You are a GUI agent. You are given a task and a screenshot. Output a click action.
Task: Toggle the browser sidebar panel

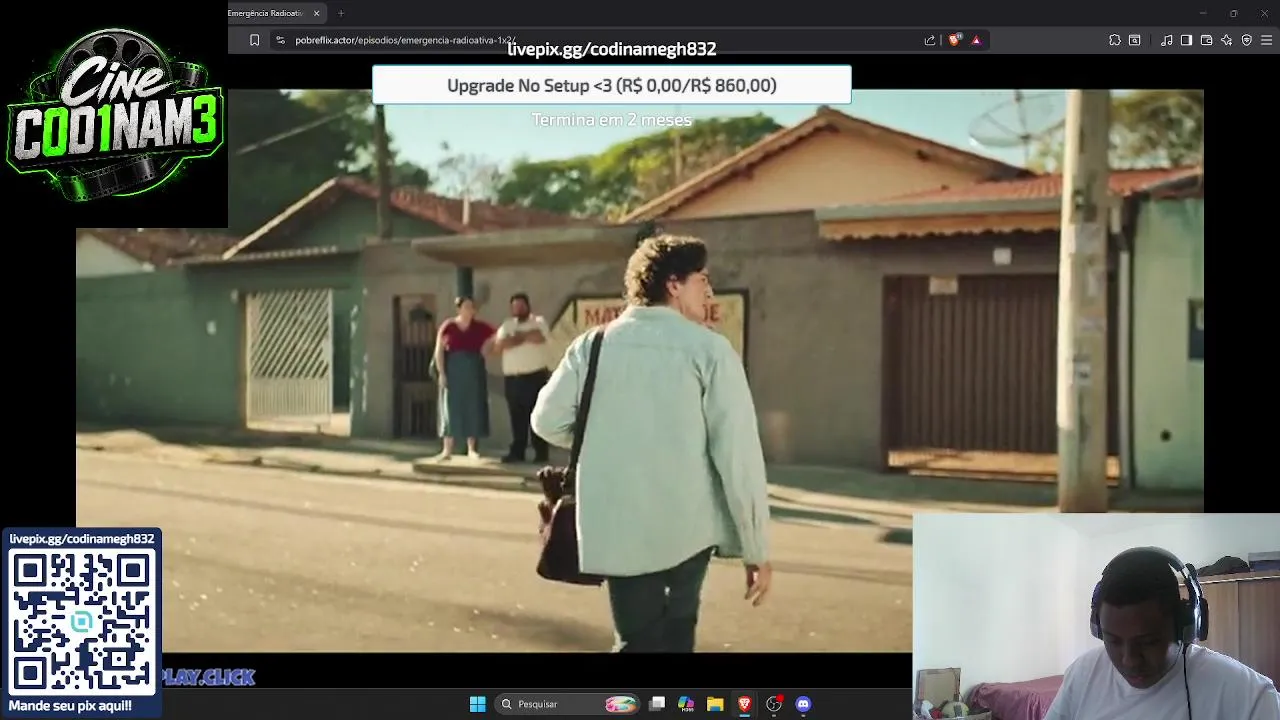[1186, 40]
